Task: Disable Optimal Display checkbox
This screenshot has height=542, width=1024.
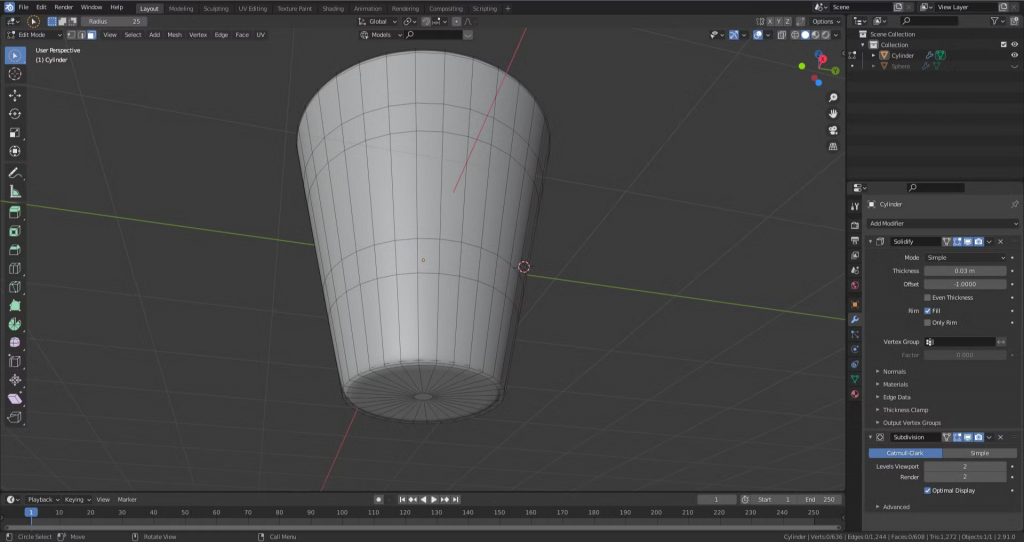Action: click(927, 490)
